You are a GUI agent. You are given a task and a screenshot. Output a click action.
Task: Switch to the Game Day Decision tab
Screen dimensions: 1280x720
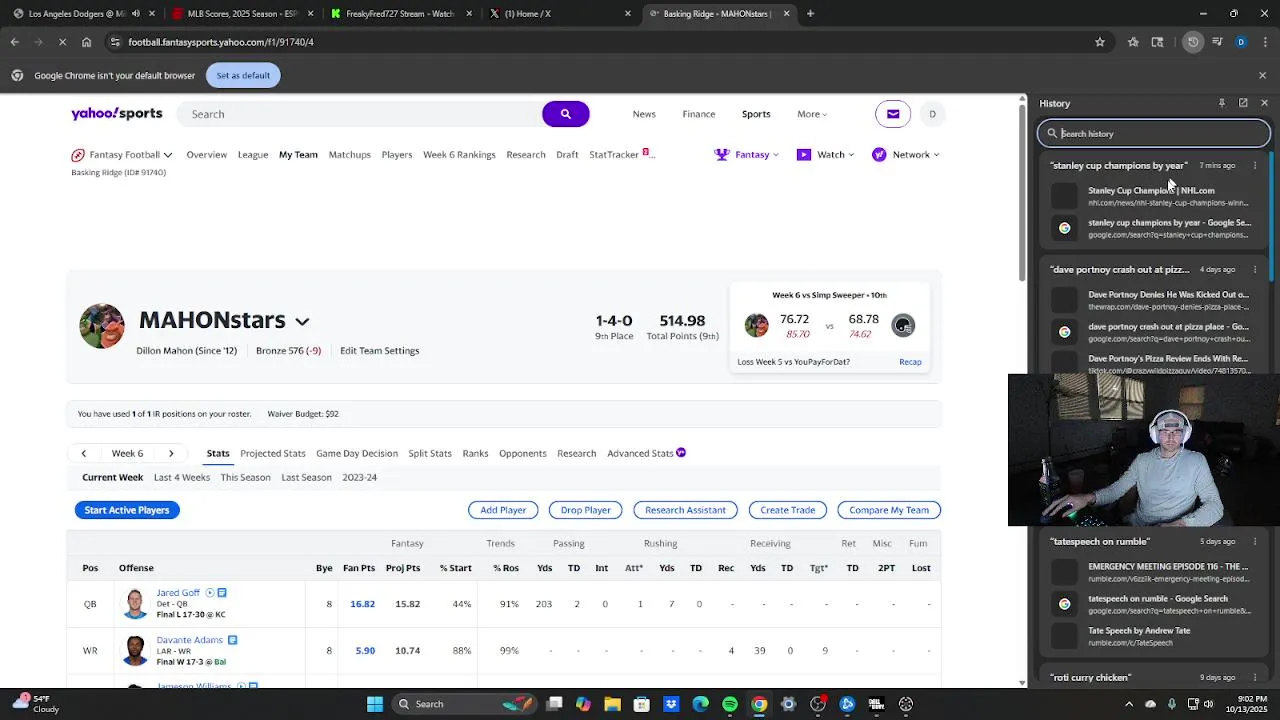point(357,454)
